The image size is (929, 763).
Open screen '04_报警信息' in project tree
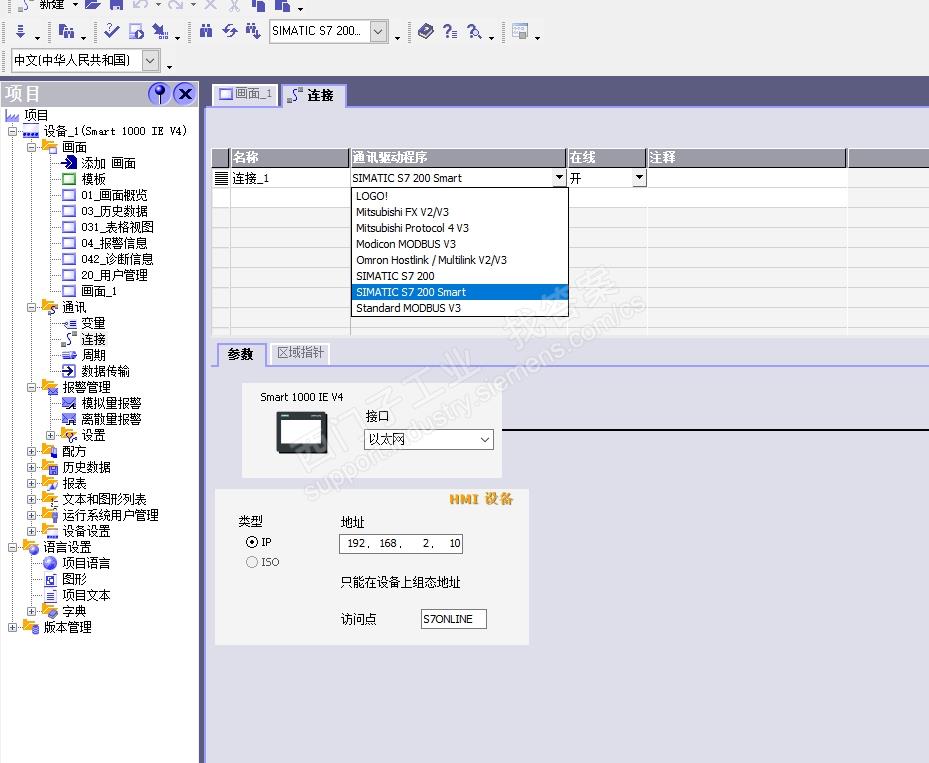pos(114,243)
